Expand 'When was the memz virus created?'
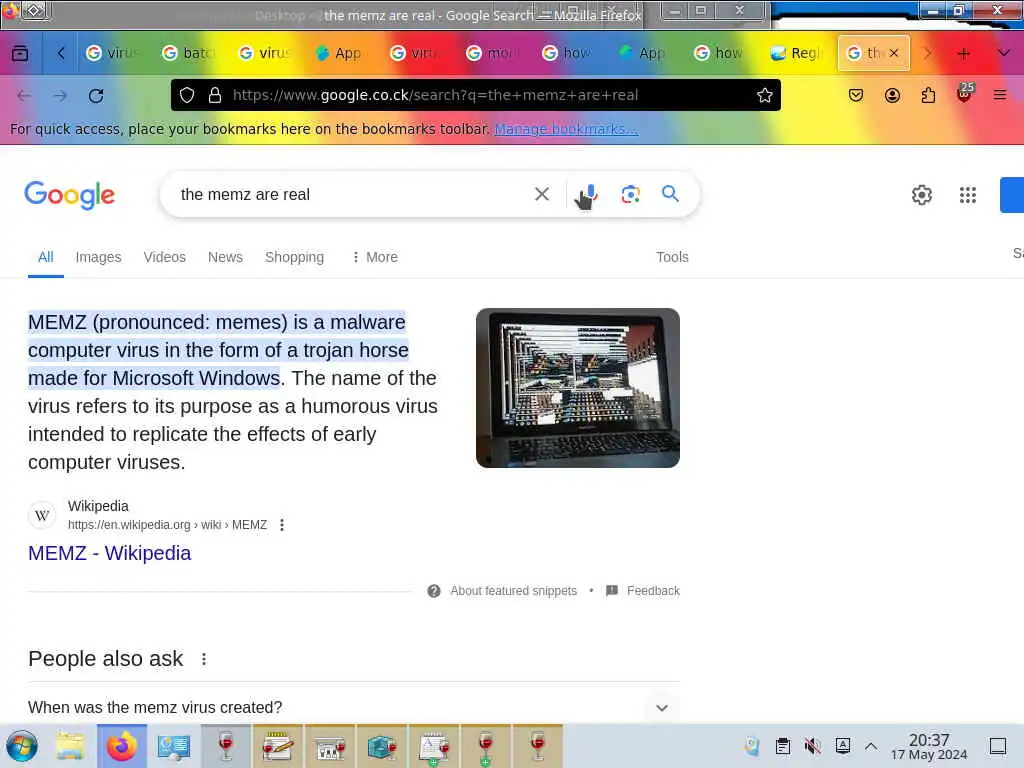 click(x=354, y=707)
